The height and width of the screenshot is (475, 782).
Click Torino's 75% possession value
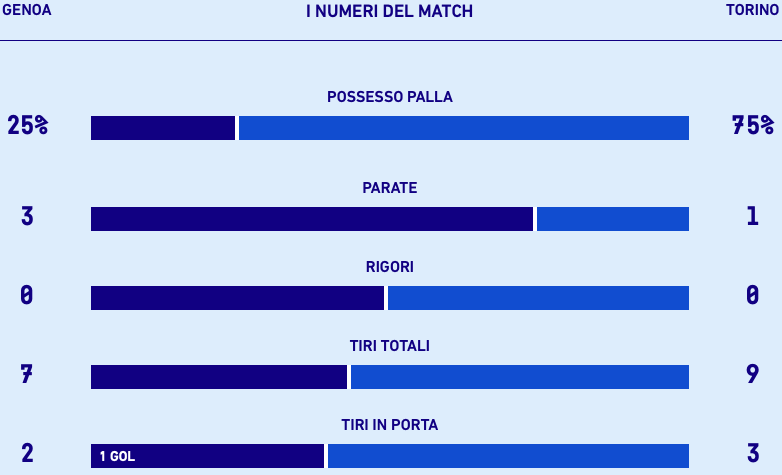click(x=752, y=126)
